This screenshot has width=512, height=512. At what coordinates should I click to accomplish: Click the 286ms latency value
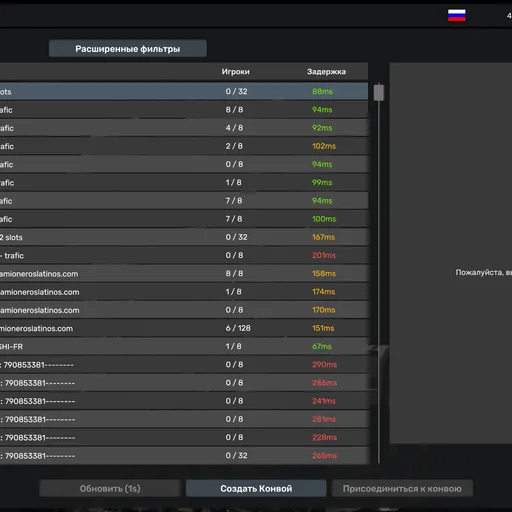[324, 383]
